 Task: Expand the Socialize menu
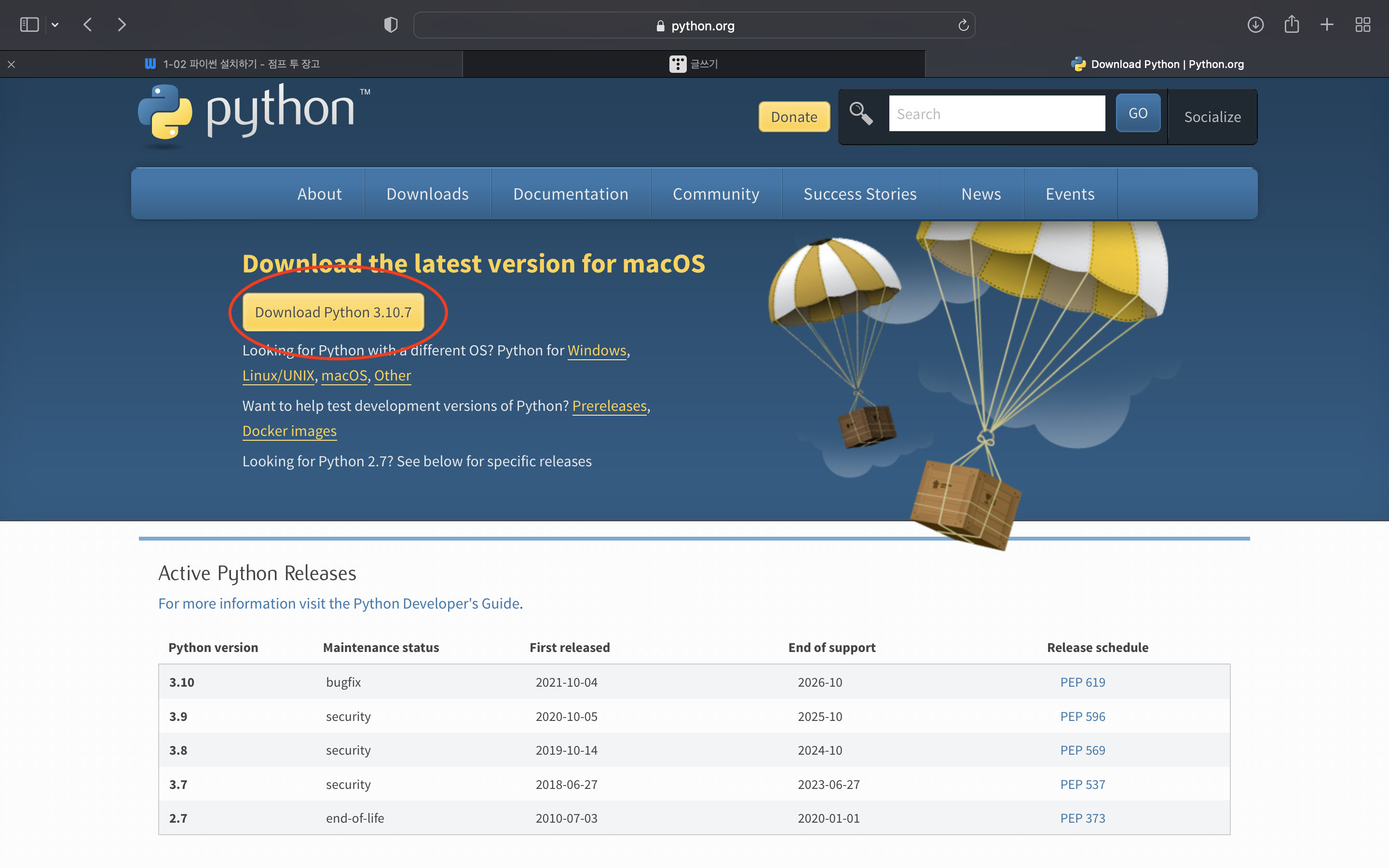tap(1212, 117)
